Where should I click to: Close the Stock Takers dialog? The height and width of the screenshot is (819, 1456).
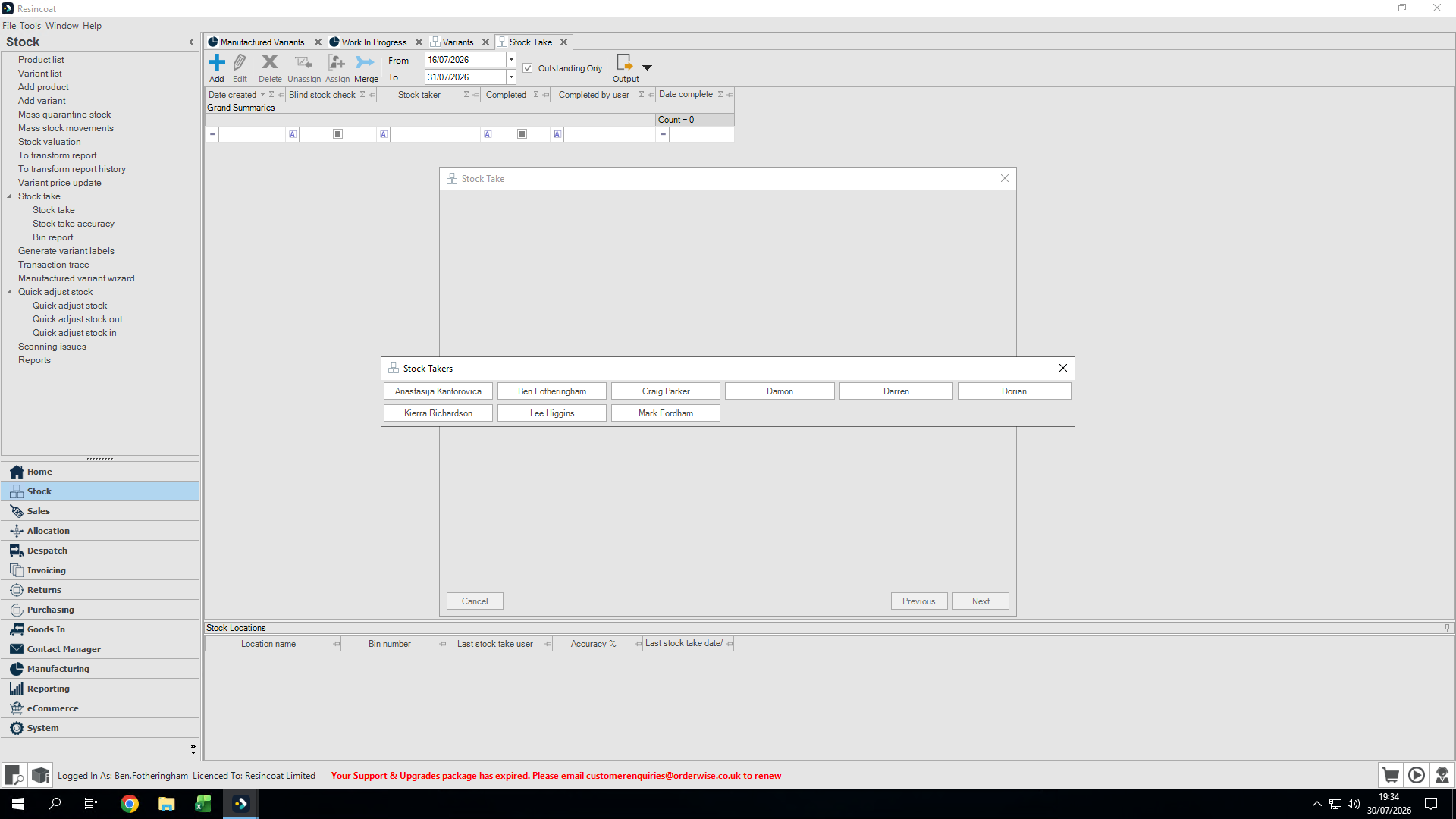tap(1063, 368)
